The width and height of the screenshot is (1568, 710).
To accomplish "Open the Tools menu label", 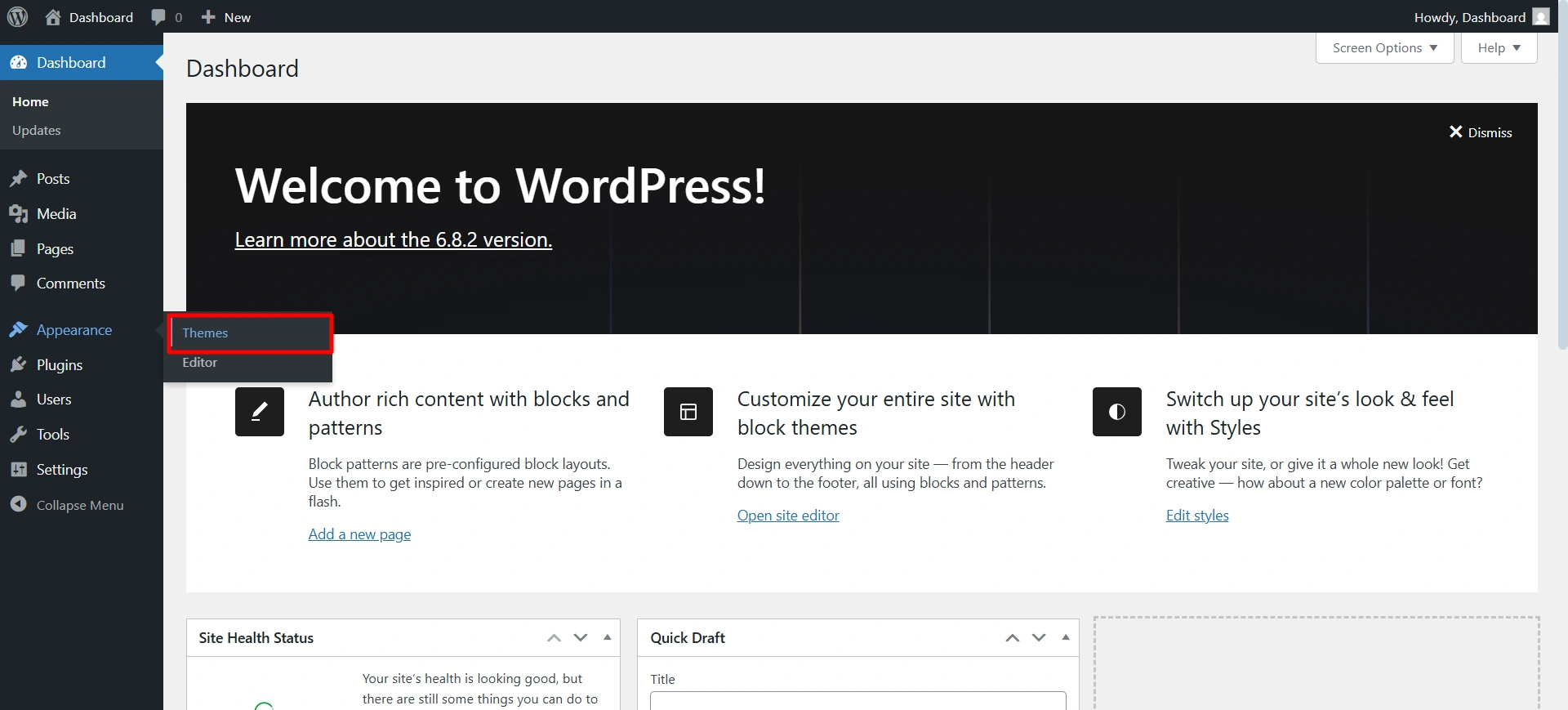I will point(53,435).
